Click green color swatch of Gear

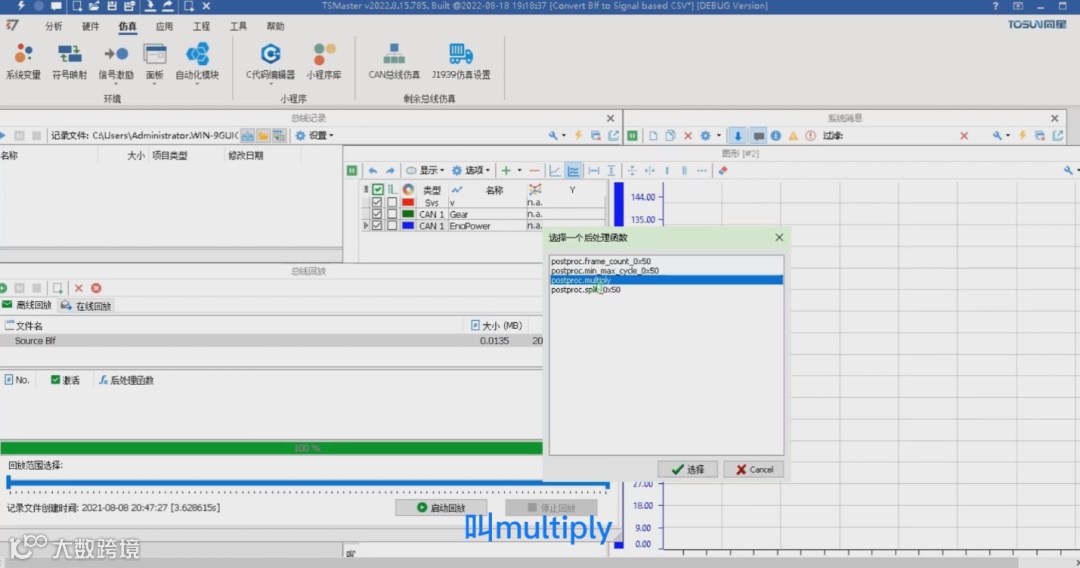(408, 214)
